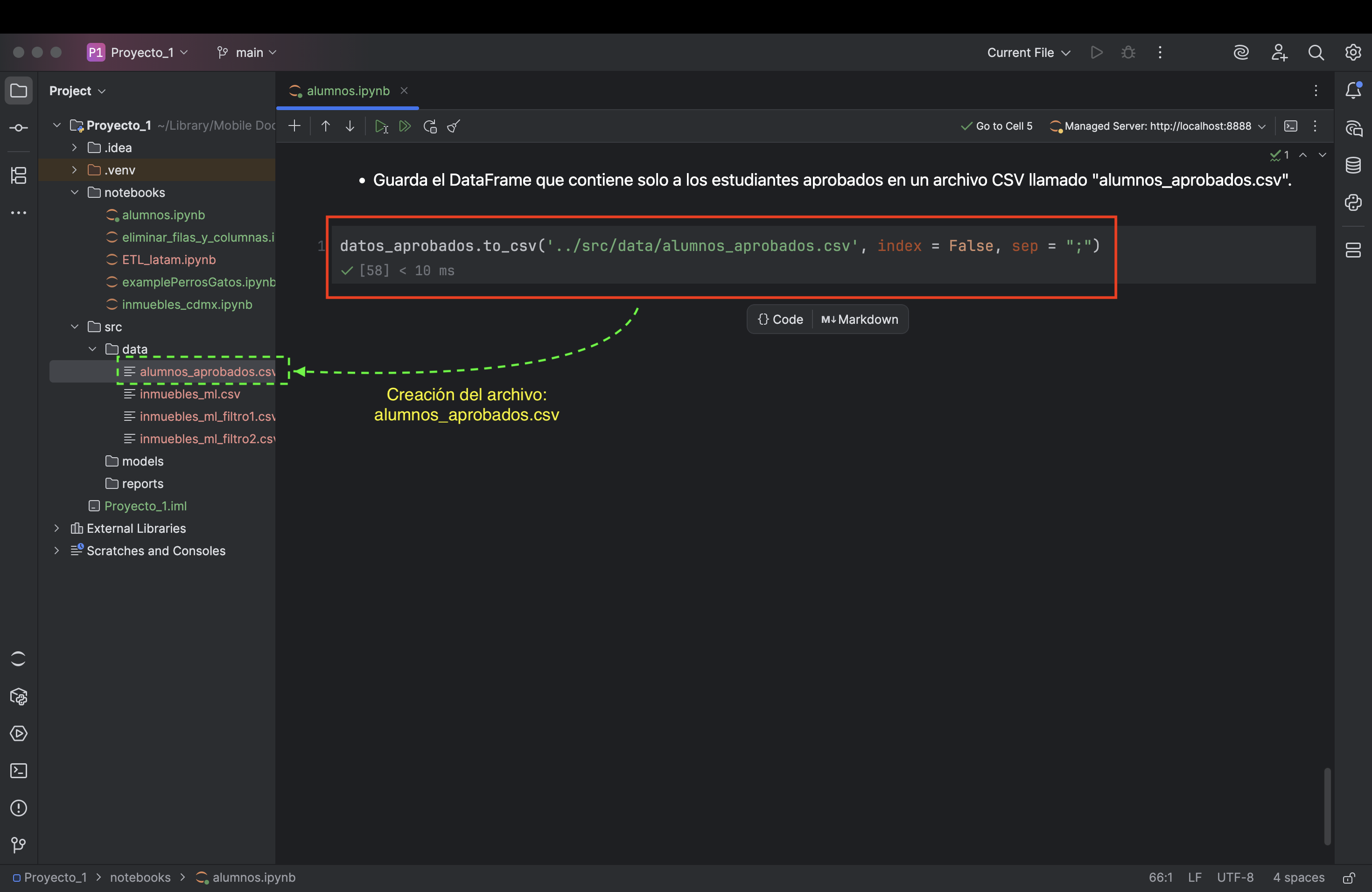Clear all cell outputs
Viewport: 1372px width, 892px height.
(454, 126)
